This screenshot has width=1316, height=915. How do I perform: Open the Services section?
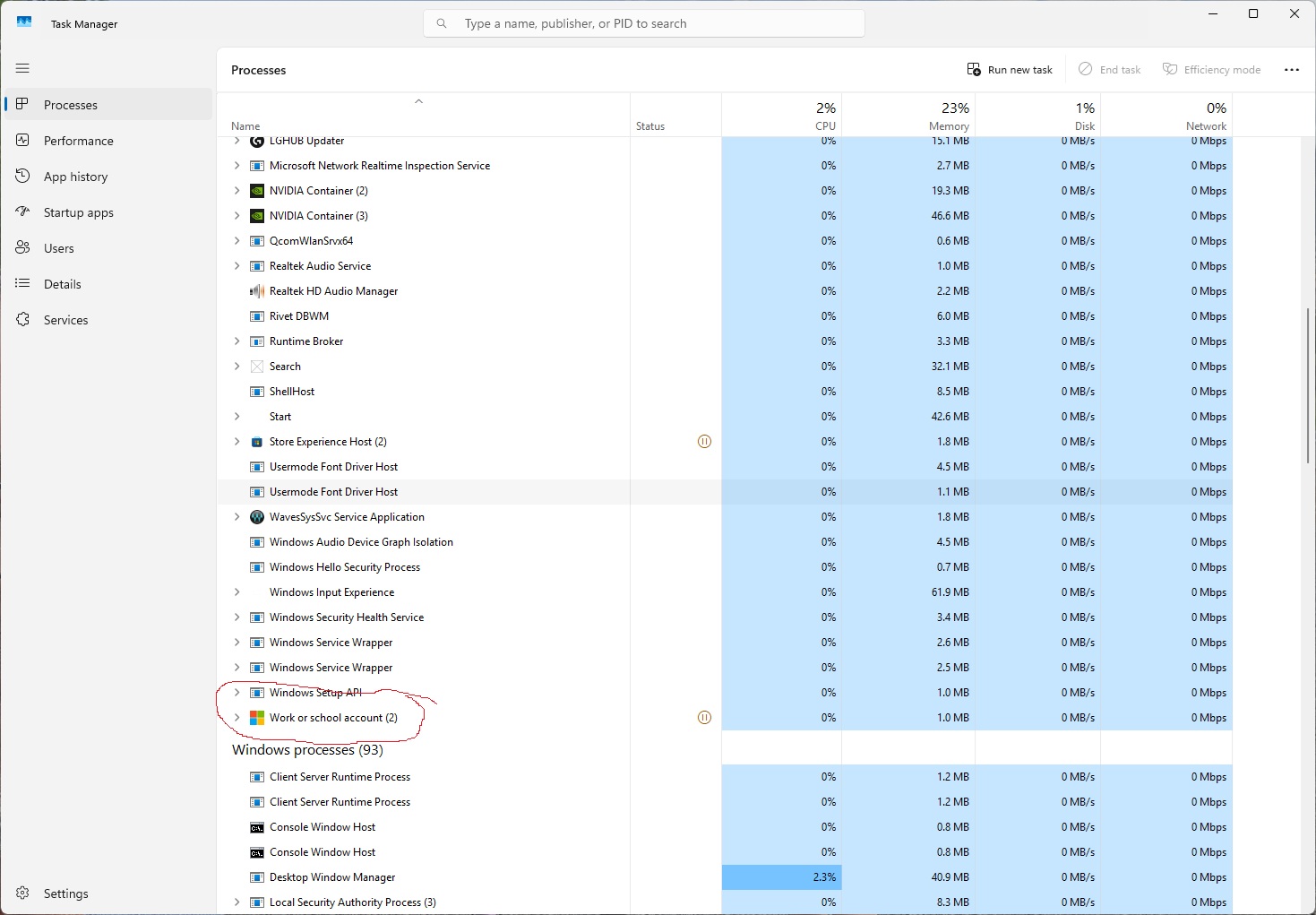(65, 319)
